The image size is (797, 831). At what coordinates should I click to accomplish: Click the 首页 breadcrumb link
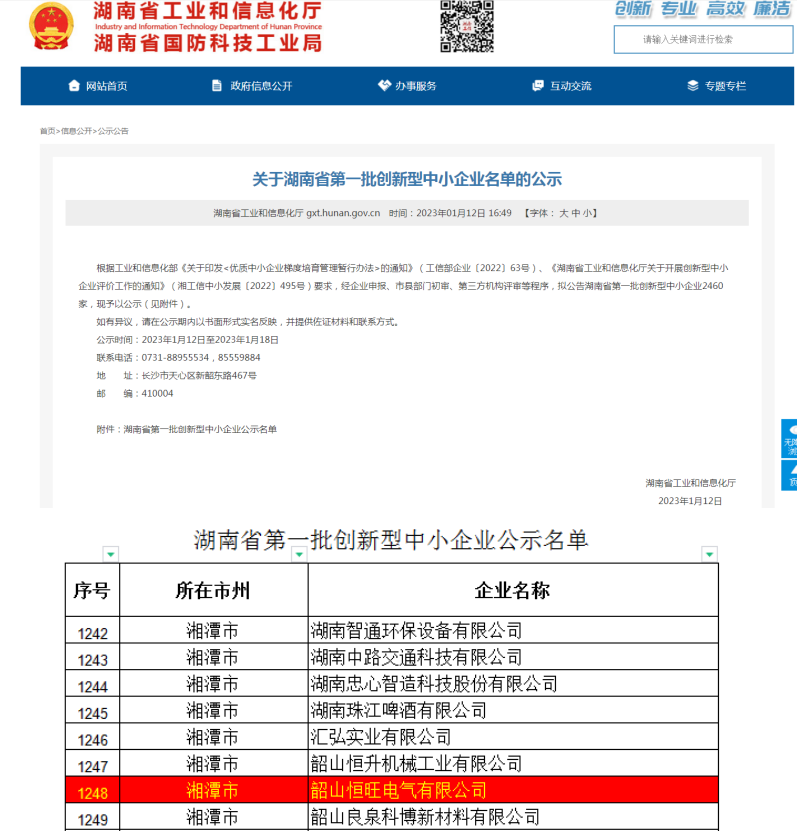pyautogui.click(x=47, y=131)
